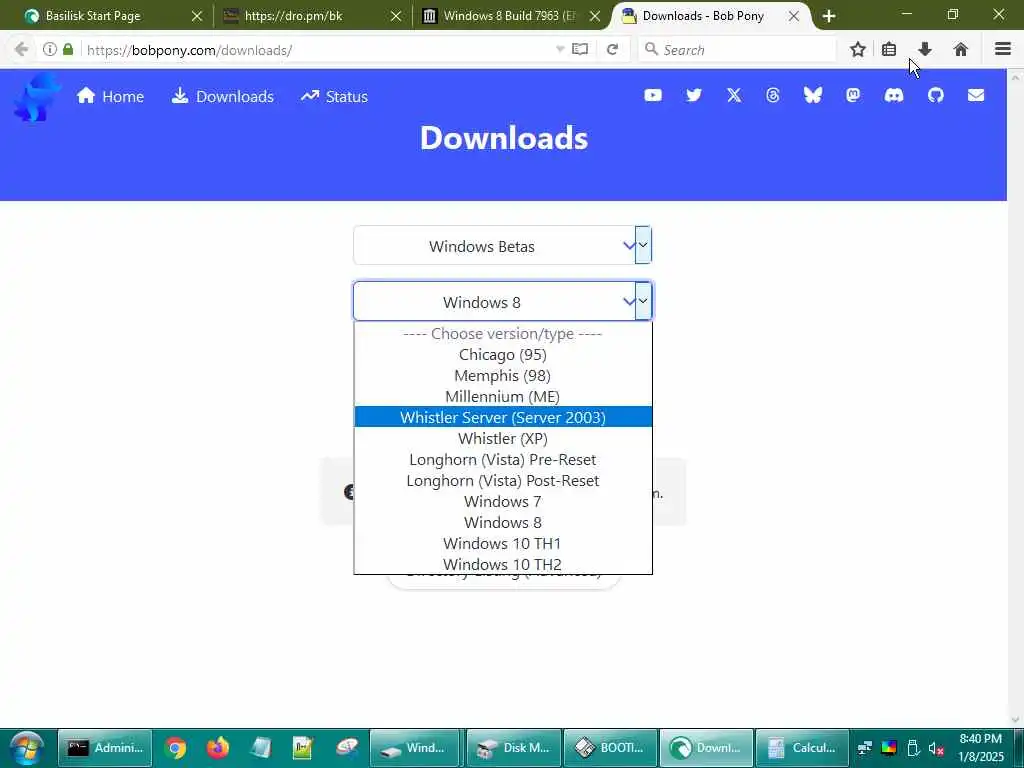This screenshot has height=768, width=1024.
Task: Select Chicago (95) from the list
Action: tap(503, 355)
